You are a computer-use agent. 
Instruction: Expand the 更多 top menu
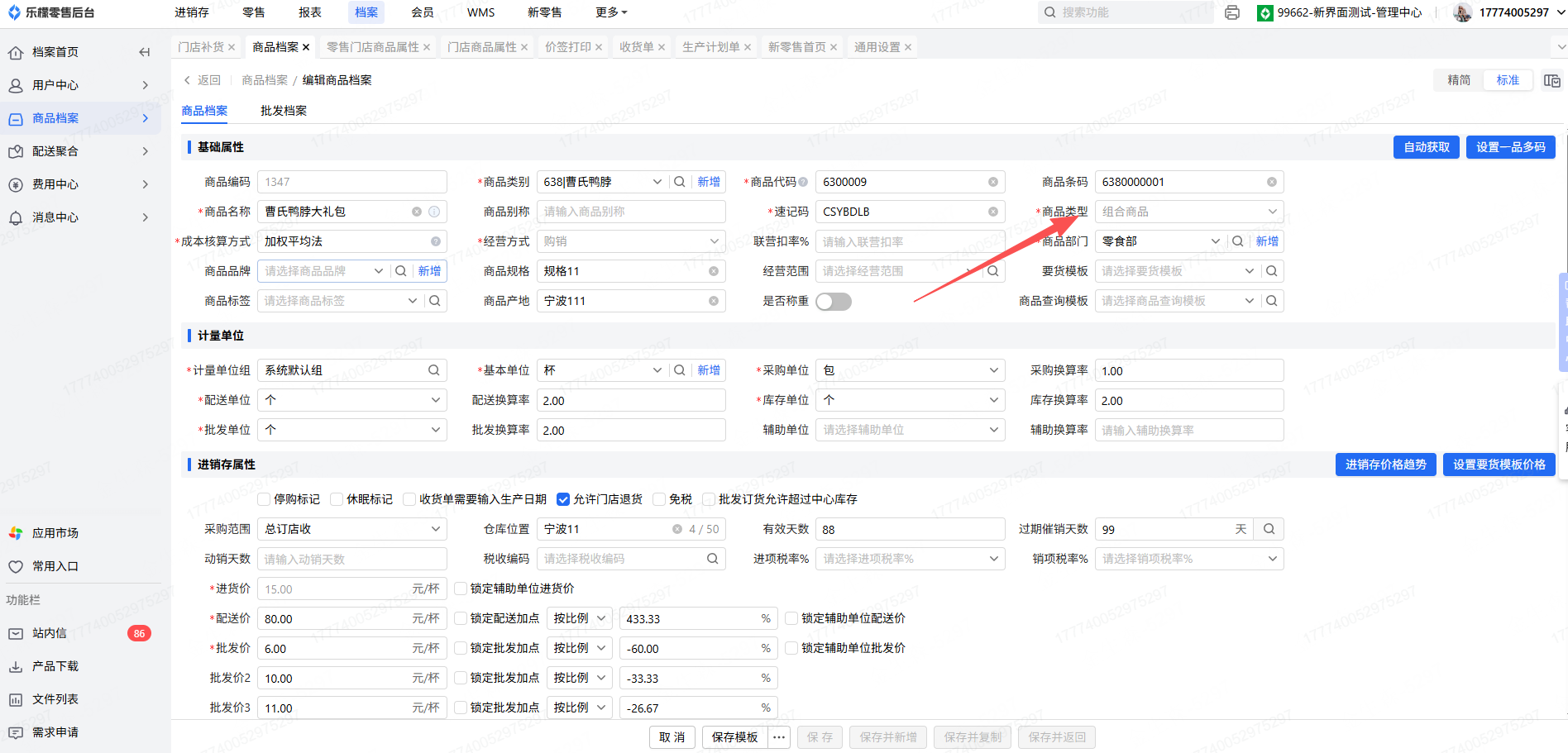(x=611, y=12)
